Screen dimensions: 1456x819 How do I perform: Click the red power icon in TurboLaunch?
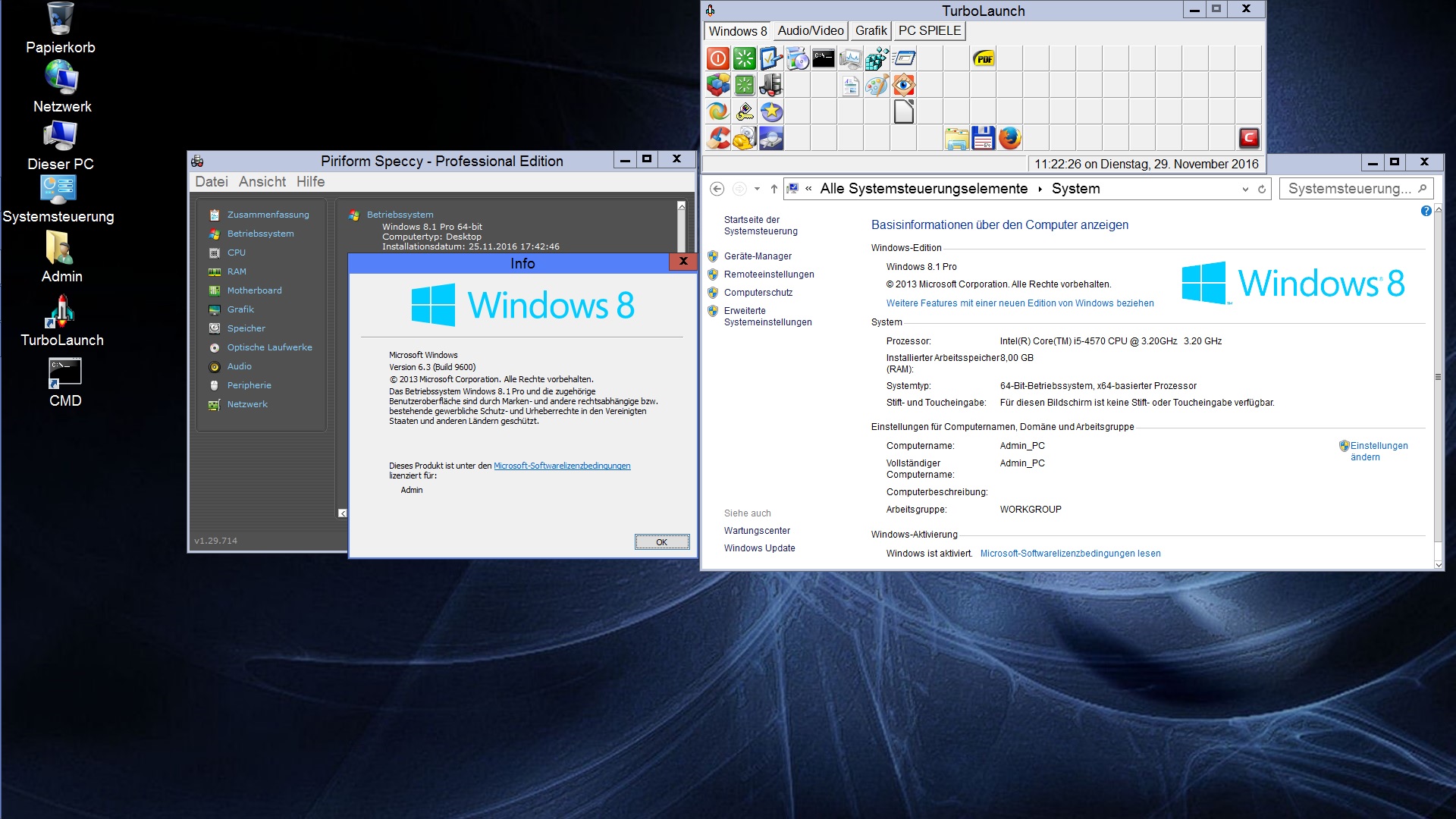pyautogui.click(x=718, y=58)
